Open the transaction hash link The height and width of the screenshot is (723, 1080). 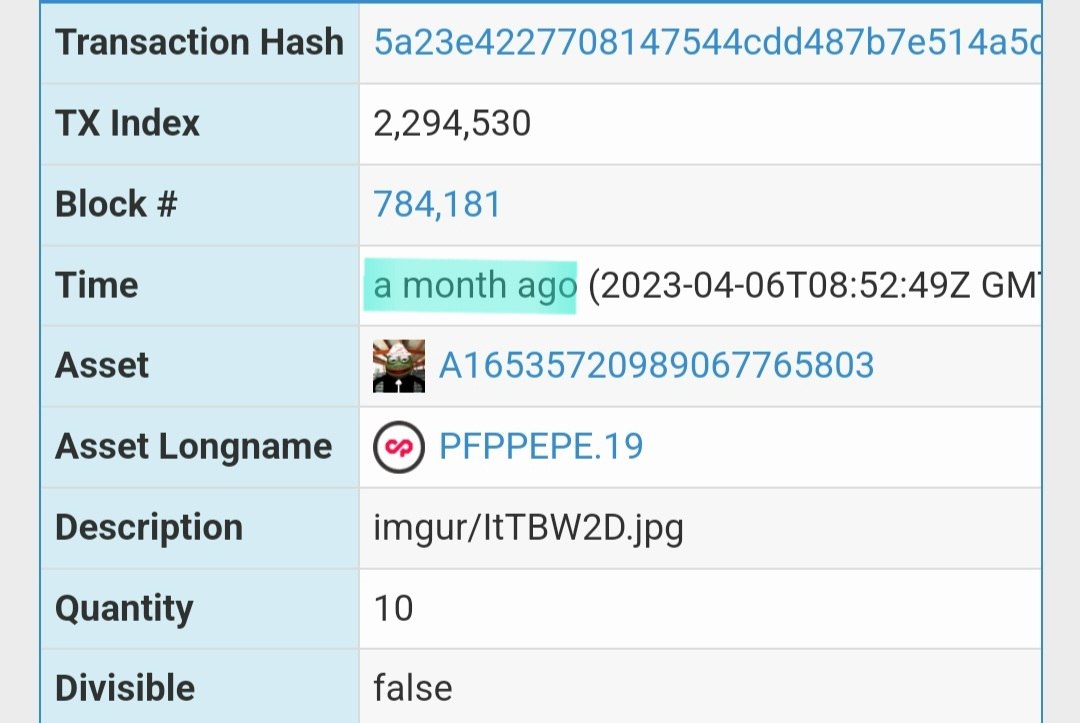click(x=707, y=43)
